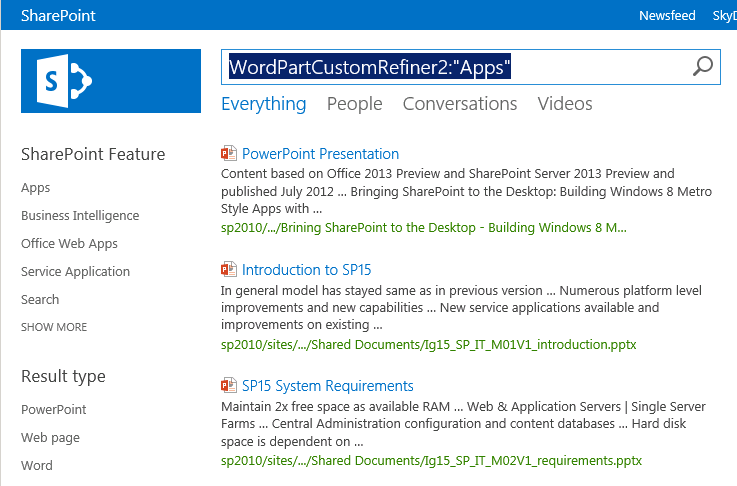Image resolution: width=737 pixels, height=486 pixels.
Task: Click the SharePoint site logo
Action: pyautogui.click(x=111, y=81)
